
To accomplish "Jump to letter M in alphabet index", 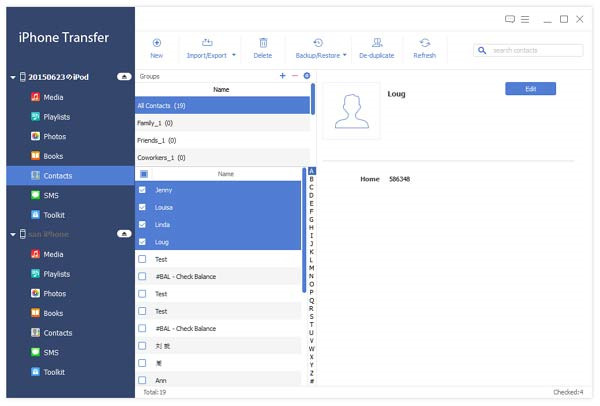I will tap(312, 267).
